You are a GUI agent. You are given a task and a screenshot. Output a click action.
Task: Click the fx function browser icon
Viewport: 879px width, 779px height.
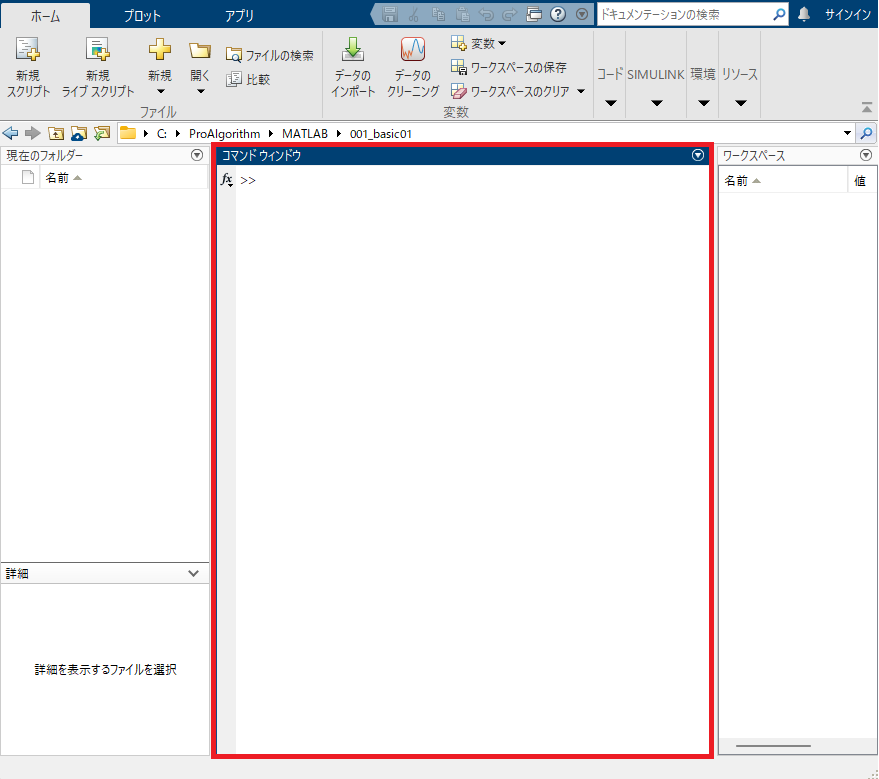point(227,180)
